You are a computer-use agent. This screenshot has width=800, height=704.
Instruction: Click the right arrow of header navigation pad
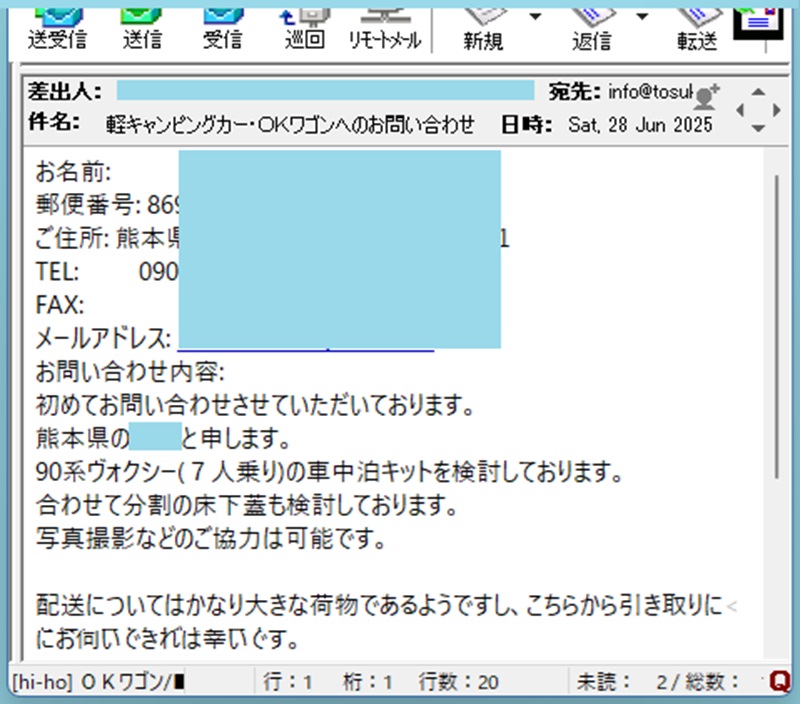point(777,109)
